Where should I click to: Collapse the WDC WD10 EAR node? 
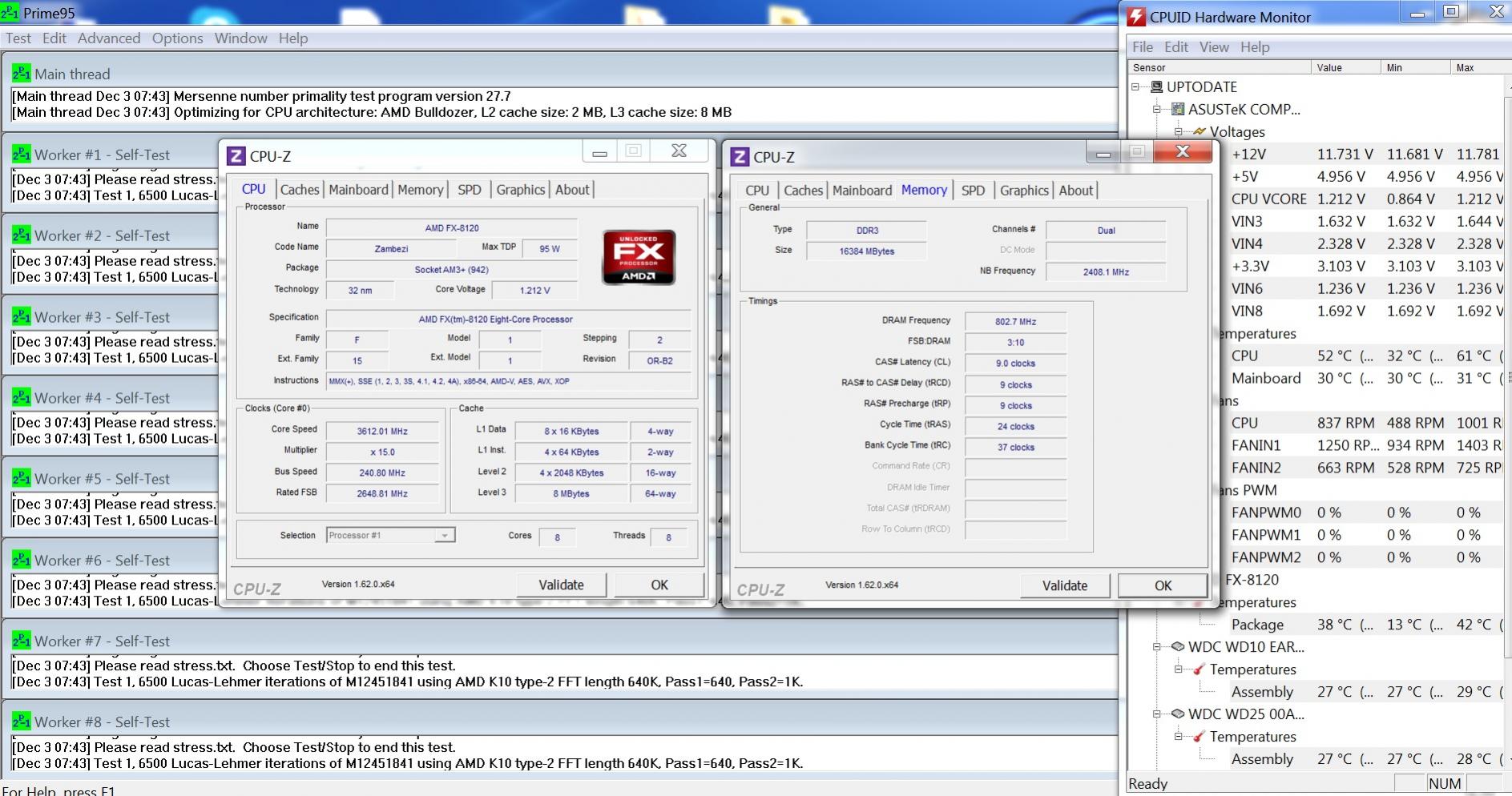pyautogui.click(x=1157, y=647)
